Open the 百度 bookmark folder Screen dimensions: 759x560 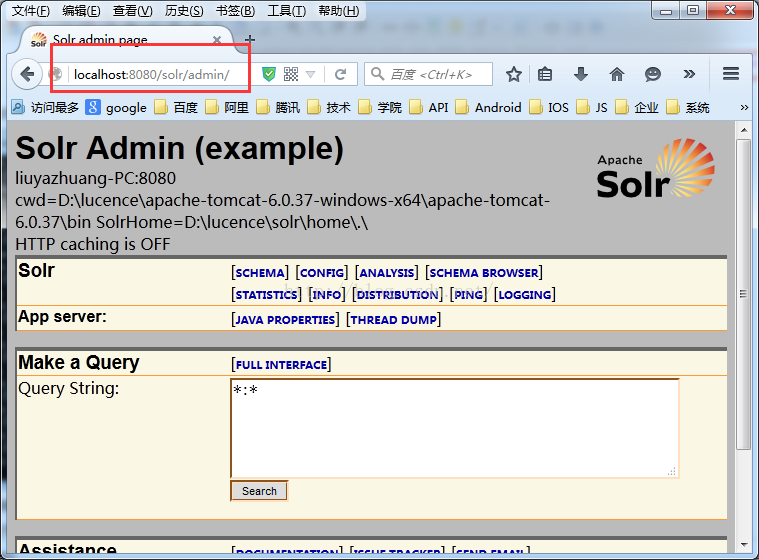pyautogui.click(x=176, y=107)
